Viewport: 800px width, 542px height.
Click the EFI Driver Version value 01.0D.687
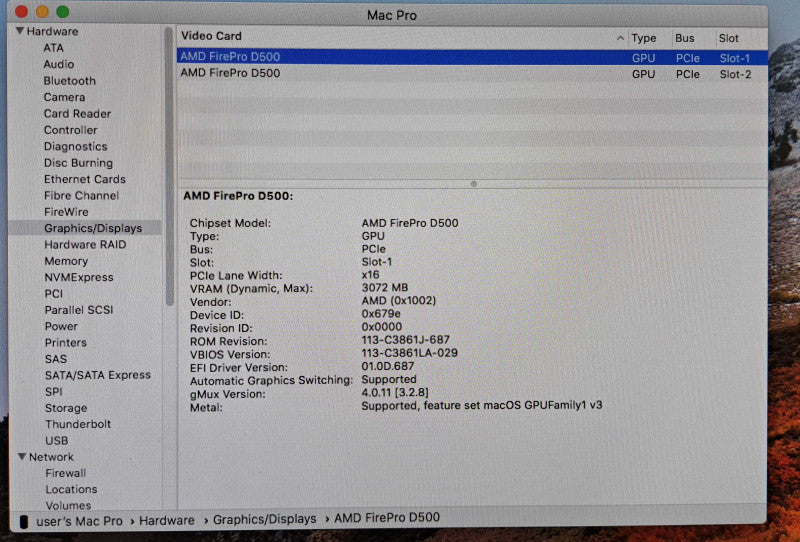388,366
